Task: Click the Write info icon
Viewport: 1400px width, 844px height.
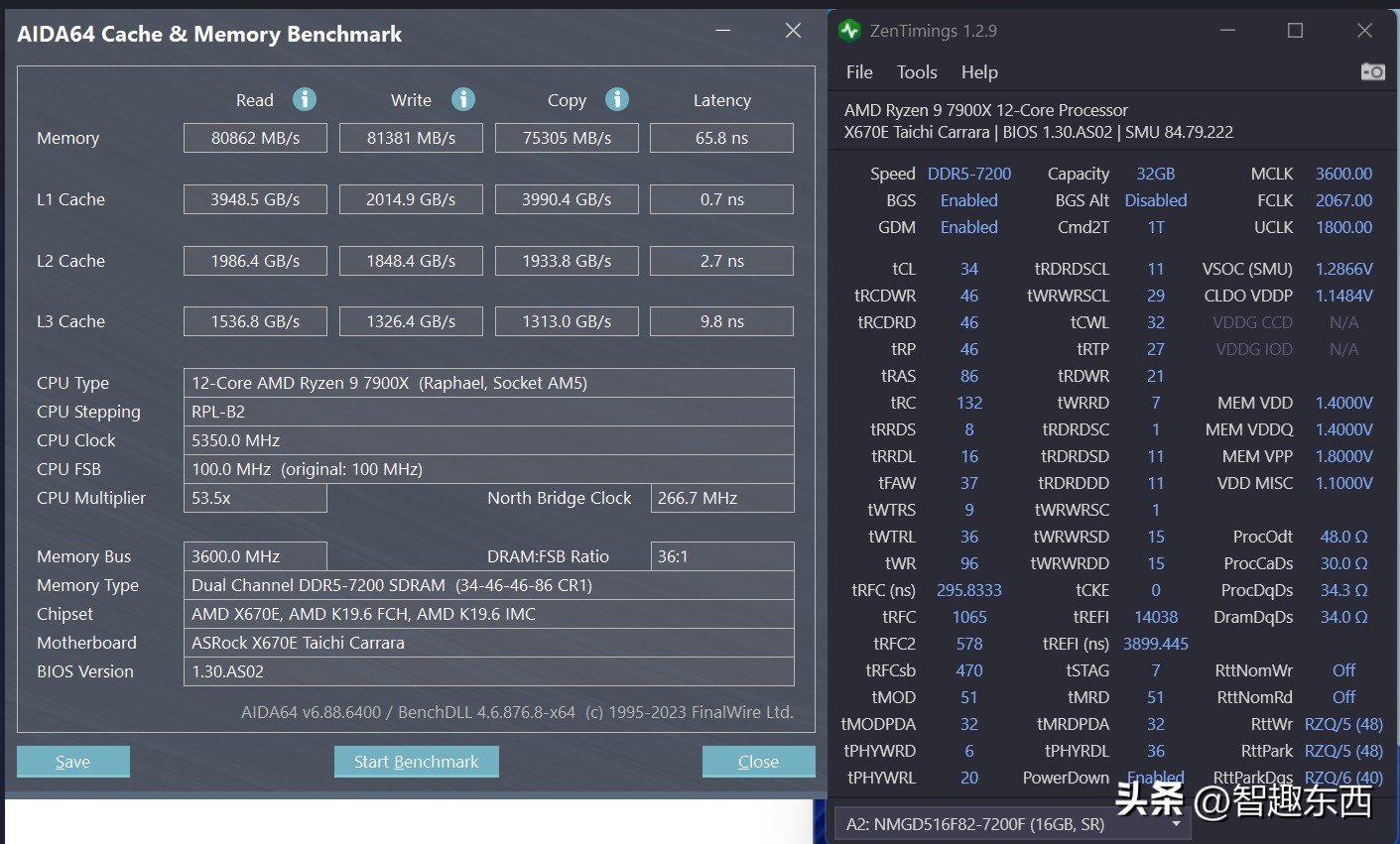Action: (463, 99)
